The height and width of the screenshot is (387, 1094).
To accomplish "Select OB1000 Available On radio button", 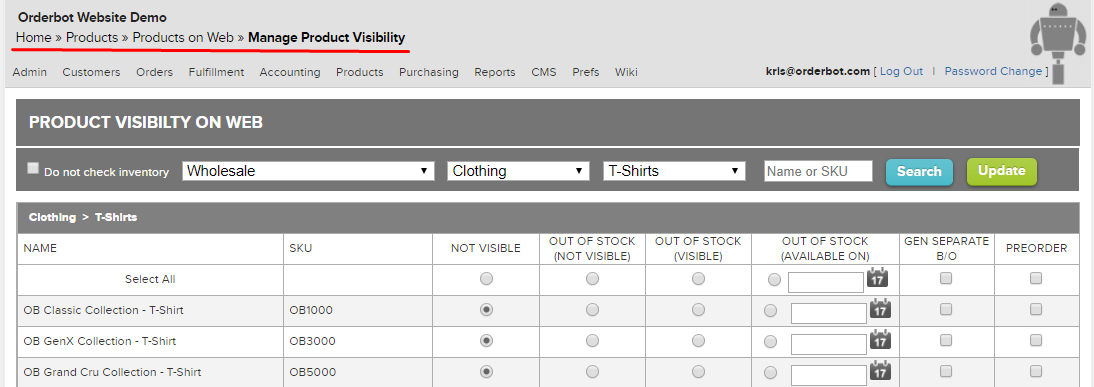I will click(770, 311).
